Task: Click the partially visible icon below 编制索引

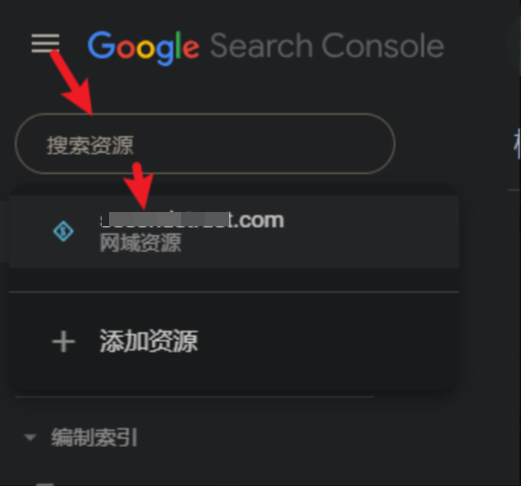Action: click(x=45, y=484)
